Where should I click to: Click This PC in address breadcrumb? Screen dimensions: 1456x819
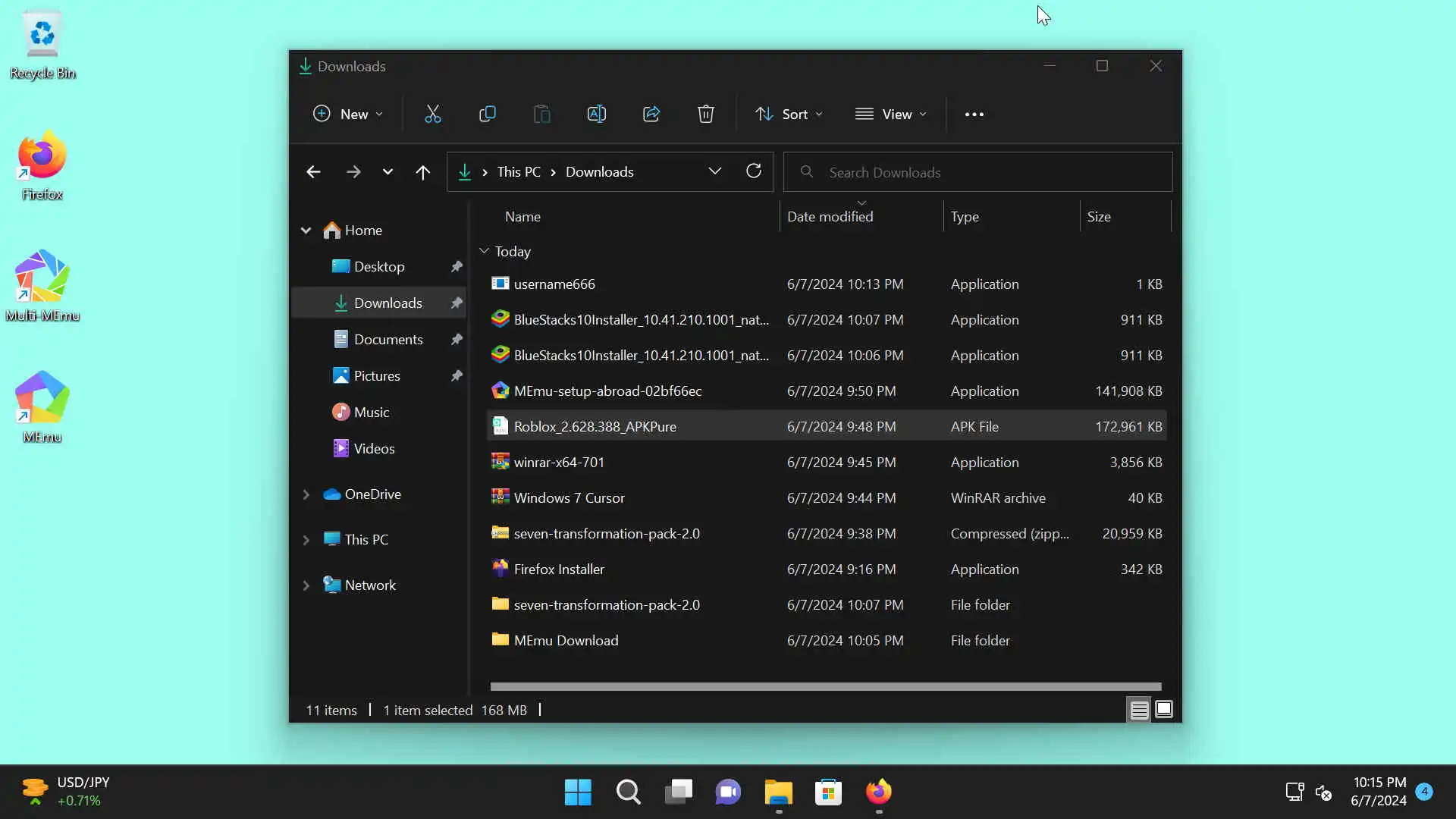[x=519, y=172]
